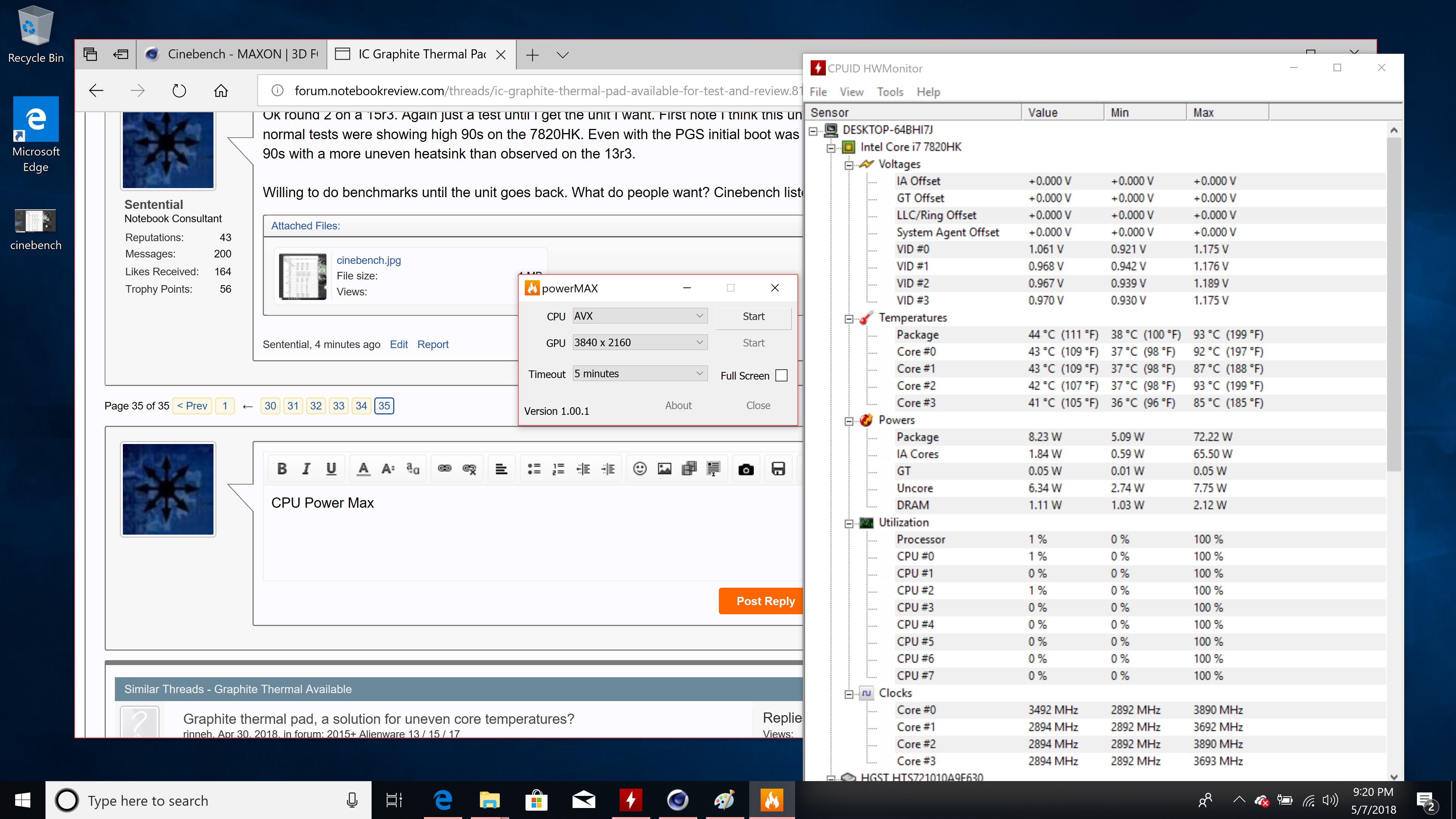The width and height of the screenshot is (1456, 819).
Task: Insert an ordered numbered list
Action: click(559, 469)
